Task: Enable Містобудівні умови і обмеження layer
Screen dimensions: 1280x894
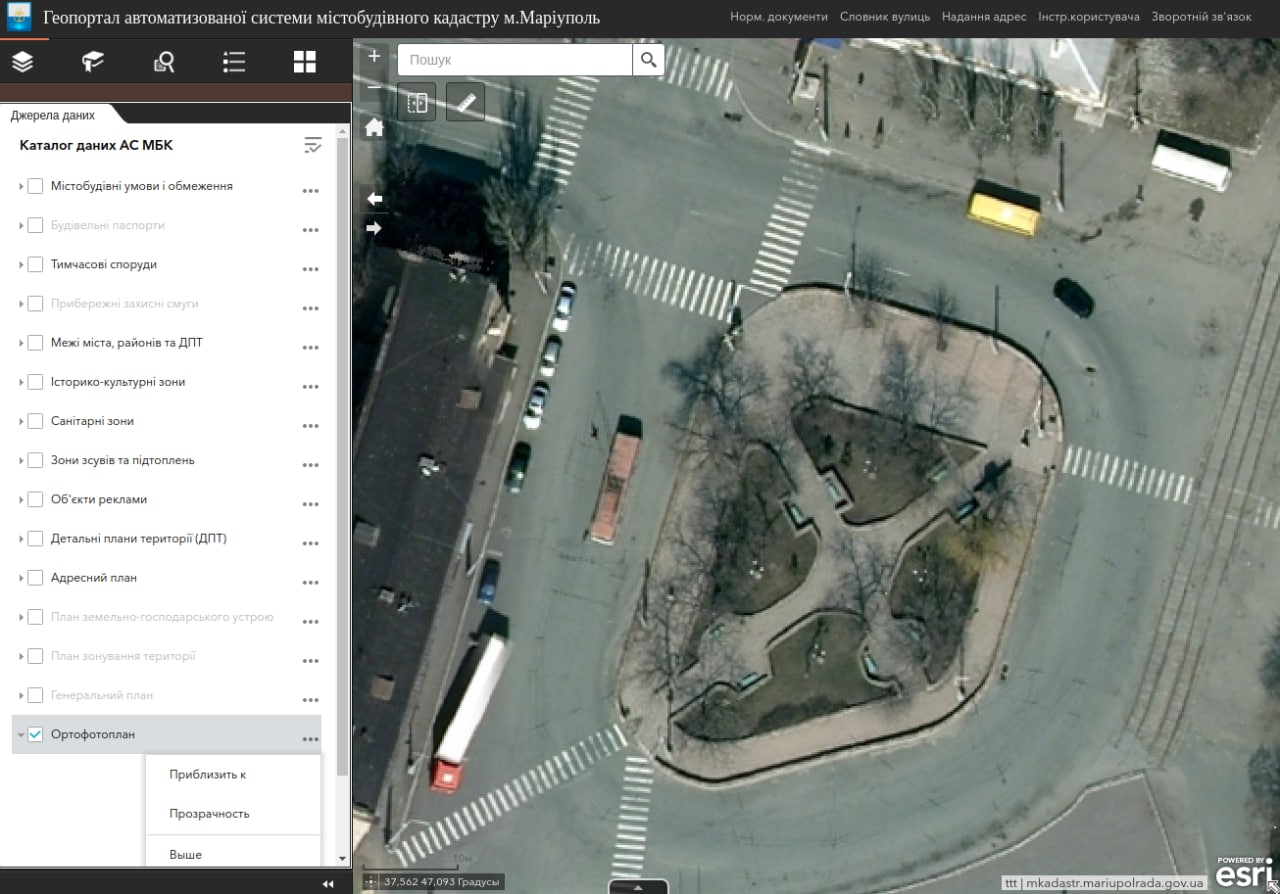Action: pos(35,186)
